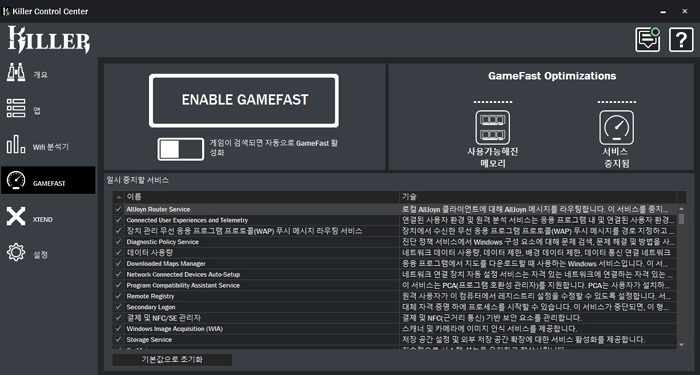
Task: Uncheck Windows Image Acquisition (WIA) checkbox
Action: (118, 329)
